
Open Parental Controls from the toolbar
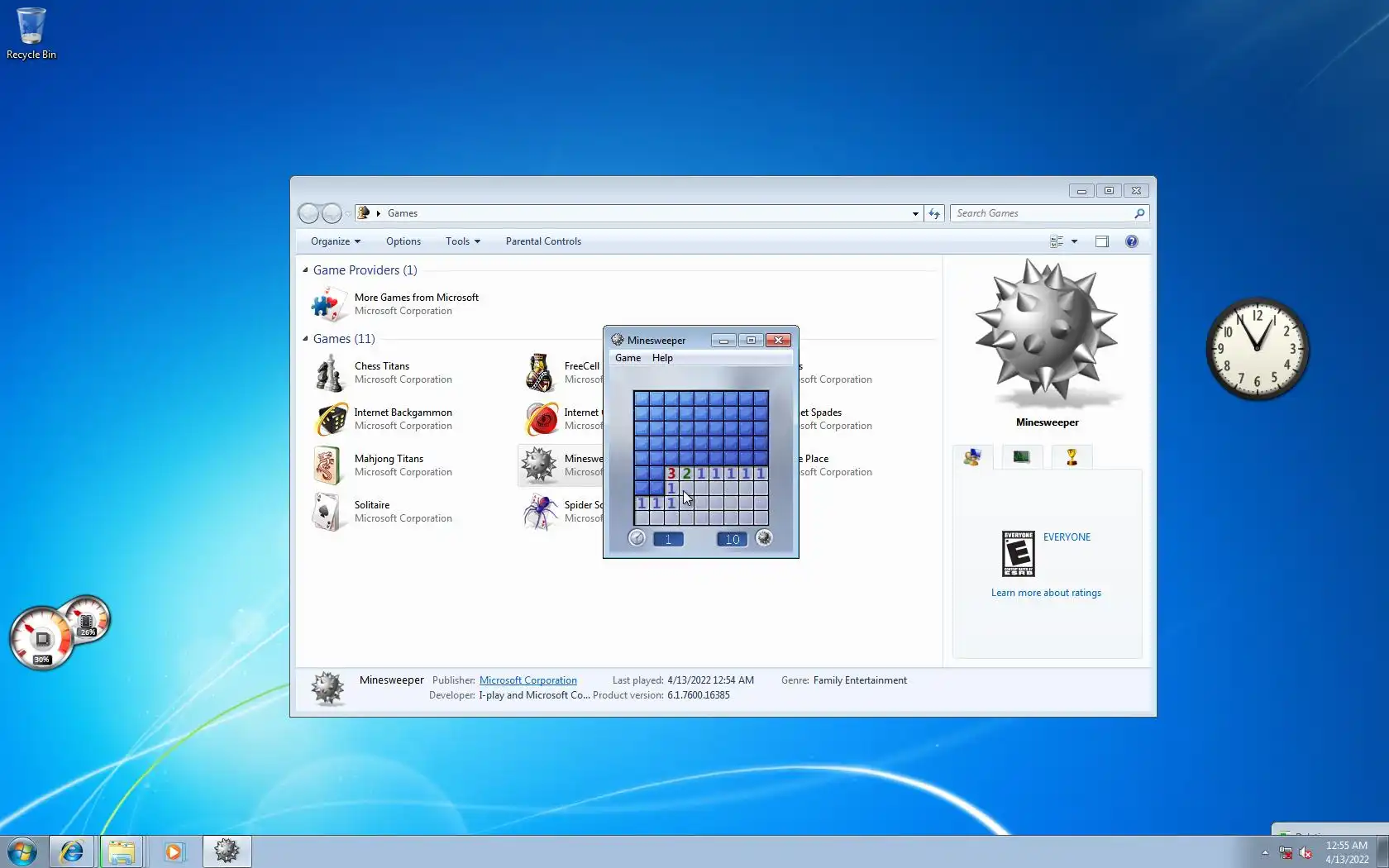click(x=543, y=241)
